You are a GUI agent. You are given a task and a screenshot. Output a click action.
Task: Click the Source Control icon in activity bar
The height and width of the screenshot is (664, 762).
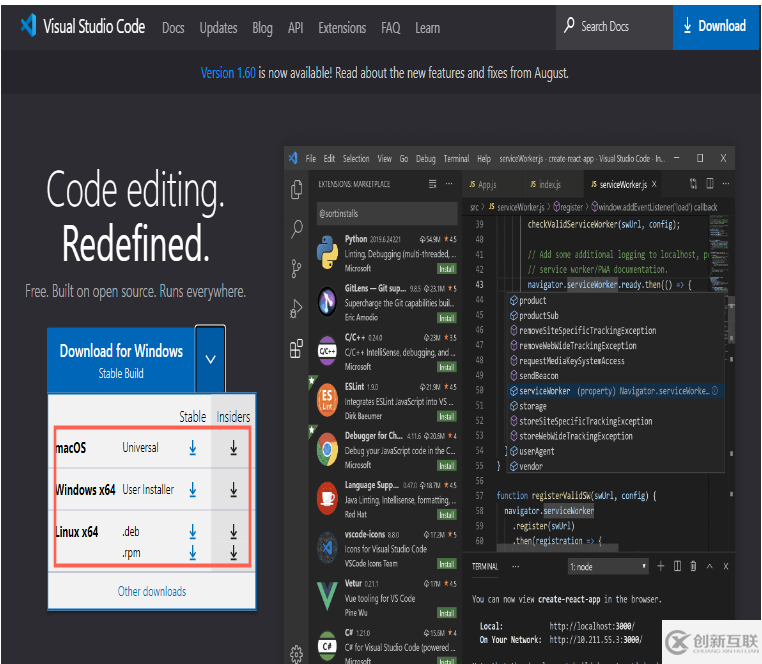point(296,268)
